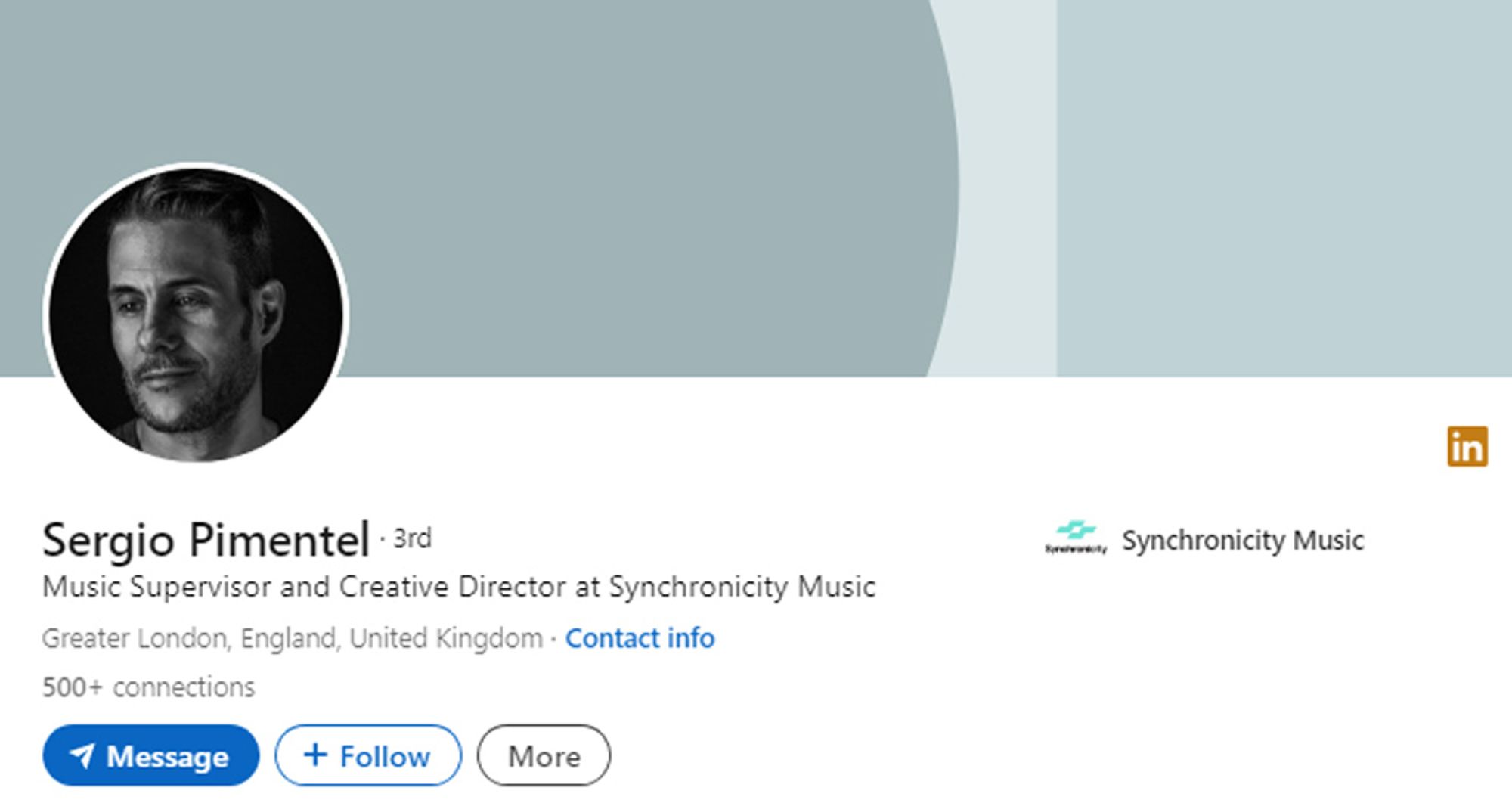Click the word Follow in outlined button
Image resolution: width=1512 pixels, height=803 pixels.
[x=385, y=756]
